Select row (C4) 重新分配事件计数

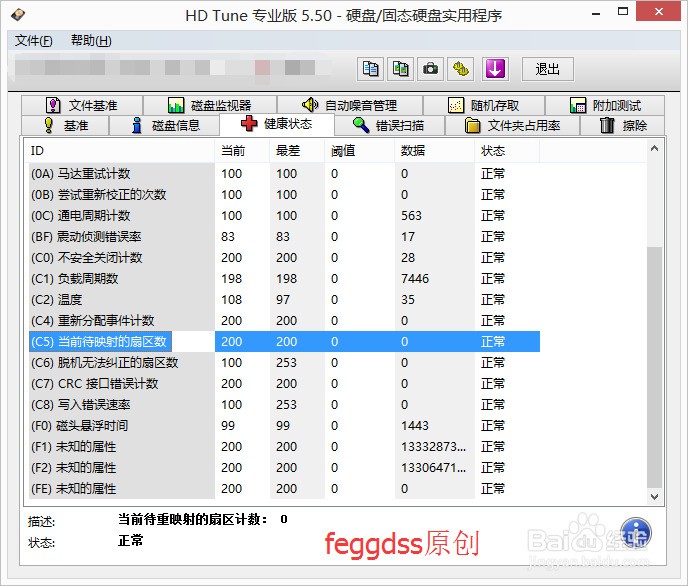coord(284,321)
